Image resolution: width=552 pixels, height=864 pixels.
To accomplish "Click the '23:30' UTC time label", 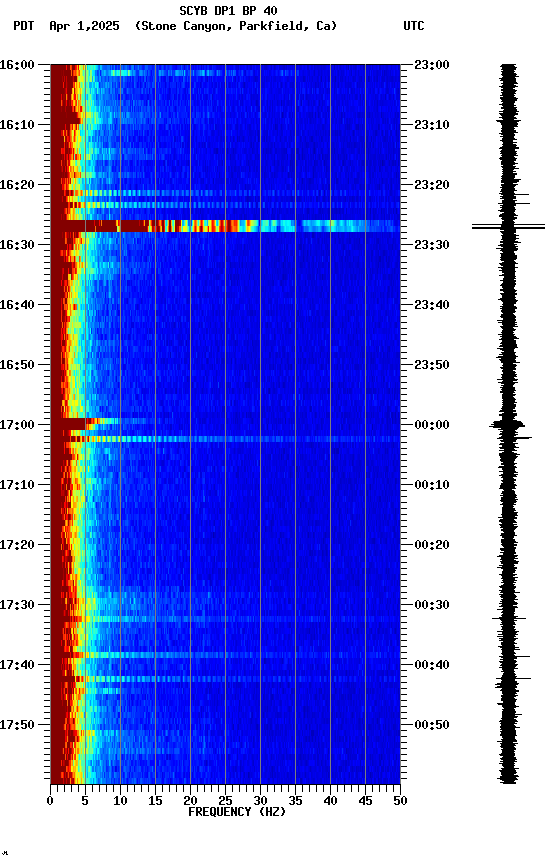I will click(432, 245).
